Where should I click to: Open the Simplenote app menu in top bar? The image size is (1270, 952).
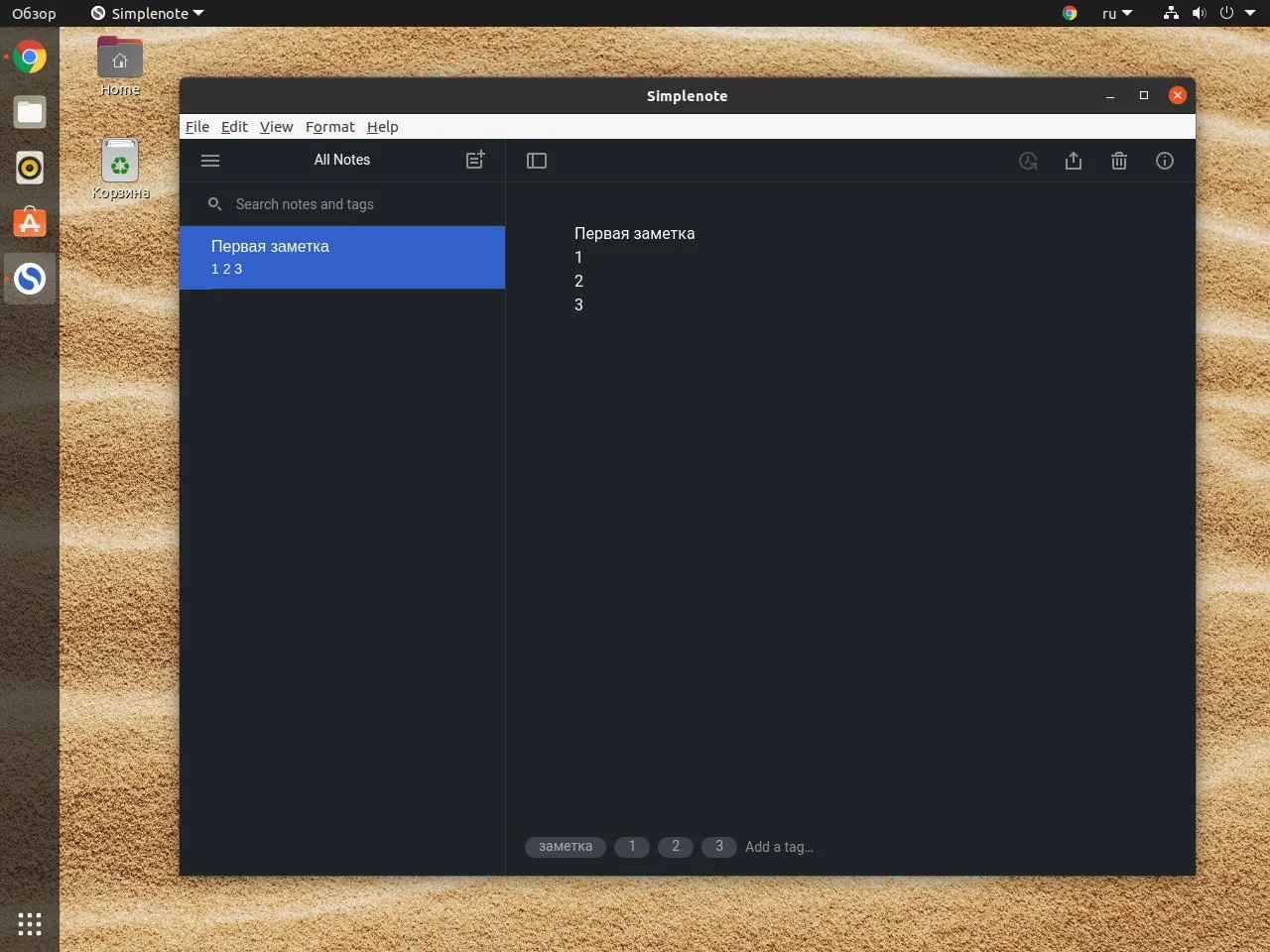(x=147, y=14)
